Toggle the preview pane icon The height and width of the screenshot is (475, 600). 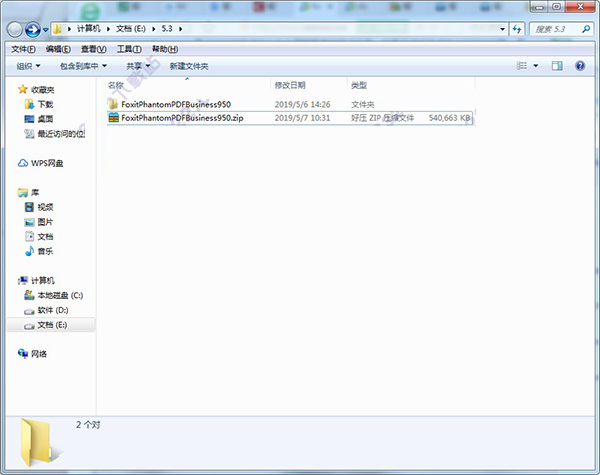[557, 66]
